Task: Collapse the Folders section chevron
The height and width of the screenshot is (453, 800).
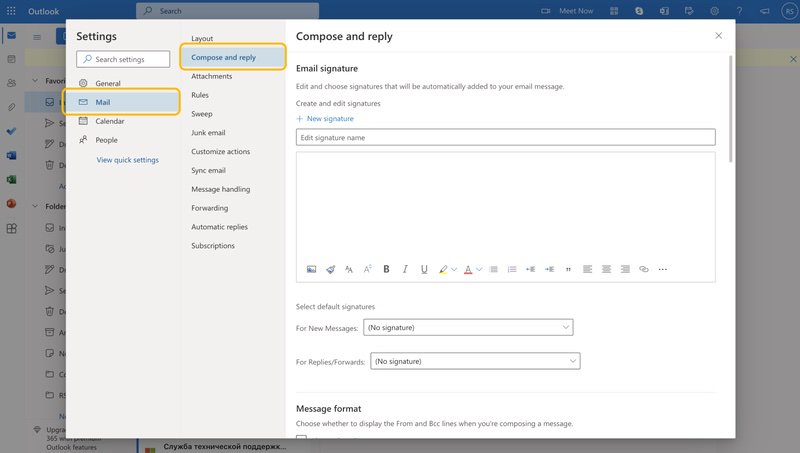Action: click(35, 206)
